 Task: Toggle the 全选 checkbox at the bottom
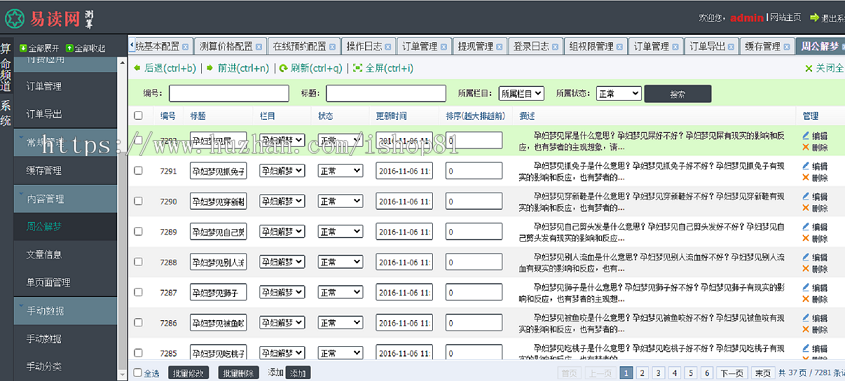click(137, 372)
